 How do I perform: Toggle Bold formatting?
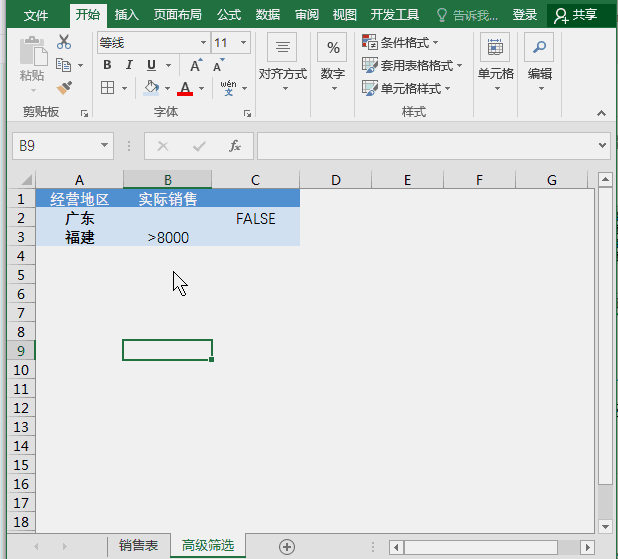(x=107, y=65)
